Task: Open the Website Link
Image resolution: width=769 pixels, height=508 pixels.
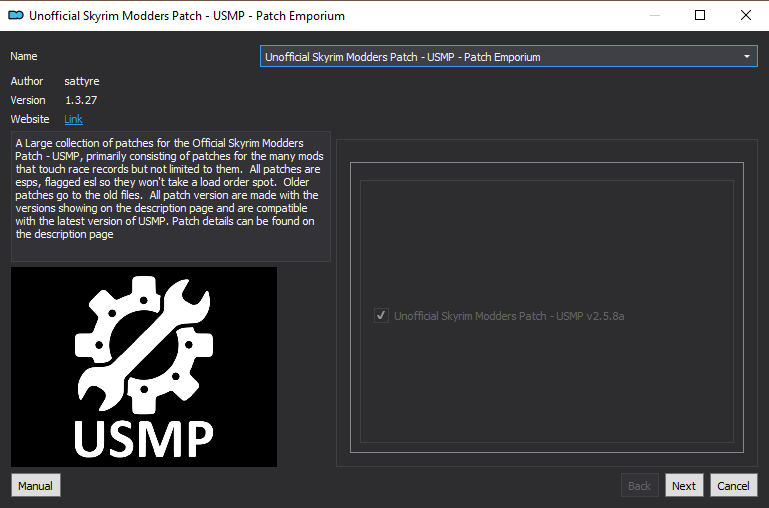Action: [x=74, y=119]
